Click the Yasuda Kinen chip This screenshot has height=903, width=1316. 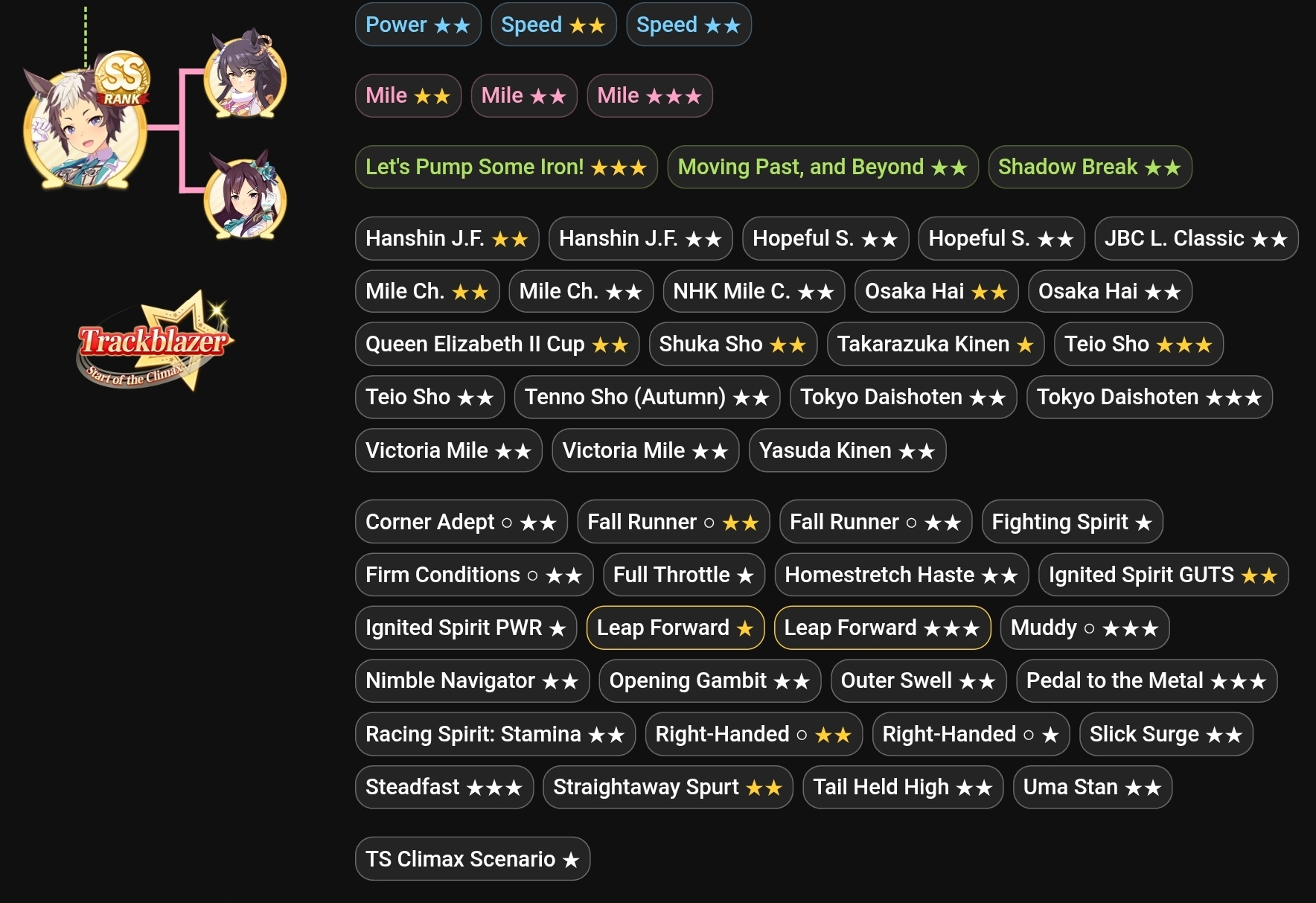[848, 450]
